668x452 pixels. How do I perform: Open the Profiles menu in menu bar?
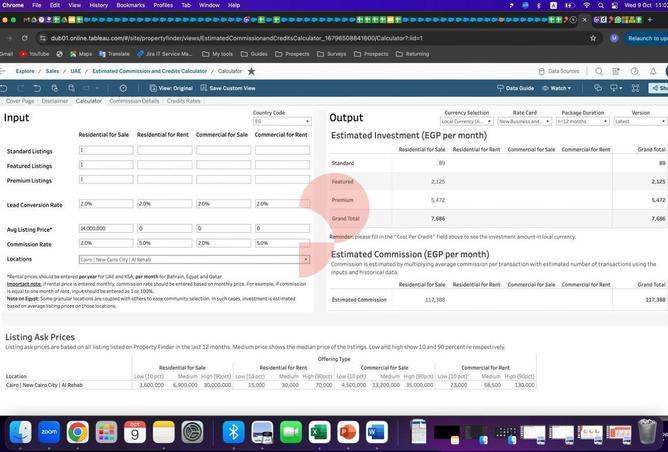[x=163, y=5]
